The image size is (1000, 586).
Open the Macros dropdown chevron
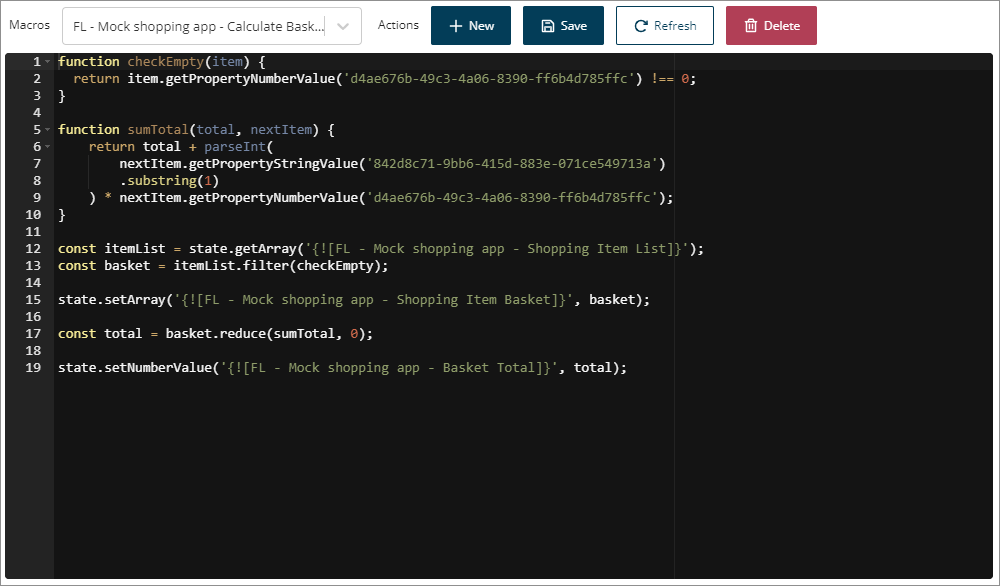343,26
